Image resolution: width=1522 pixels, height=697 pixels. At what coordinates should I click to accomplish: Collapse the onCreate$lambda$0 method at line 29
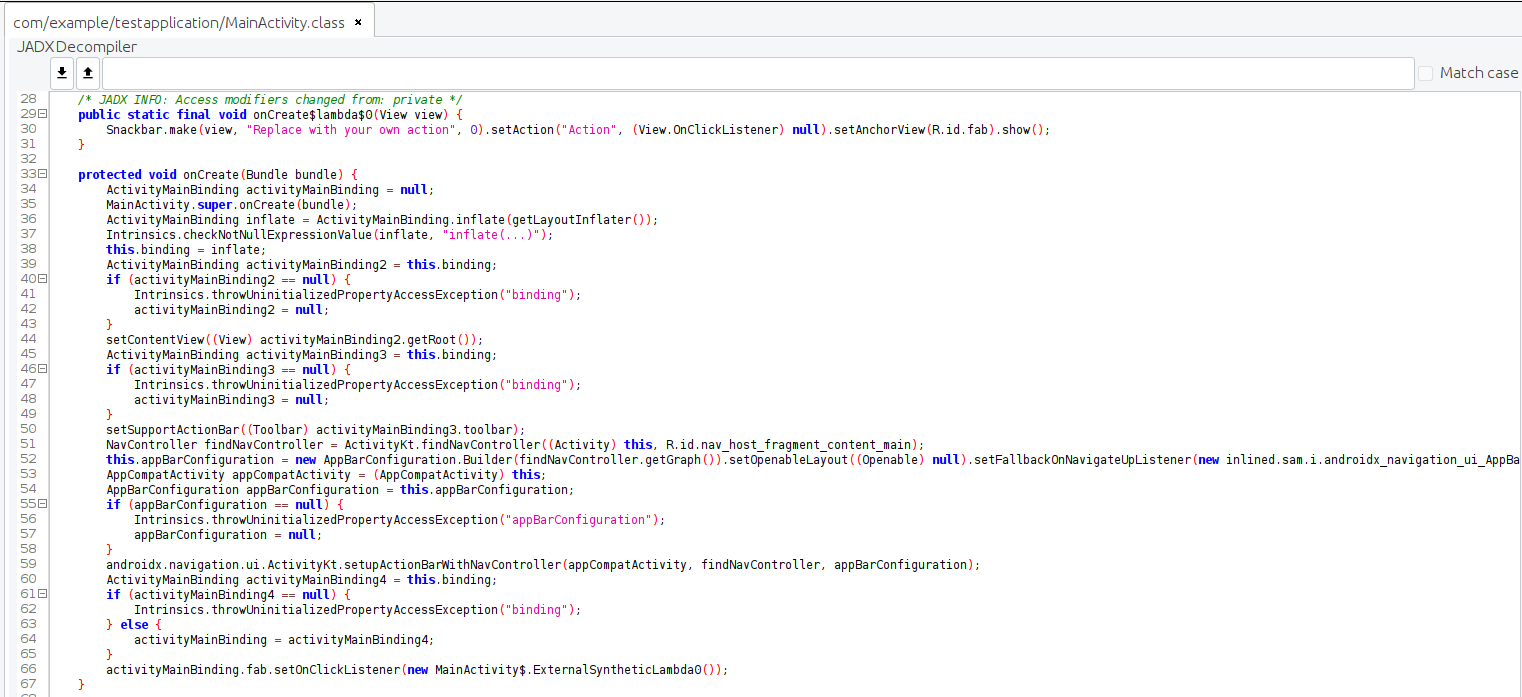[42, 115]
